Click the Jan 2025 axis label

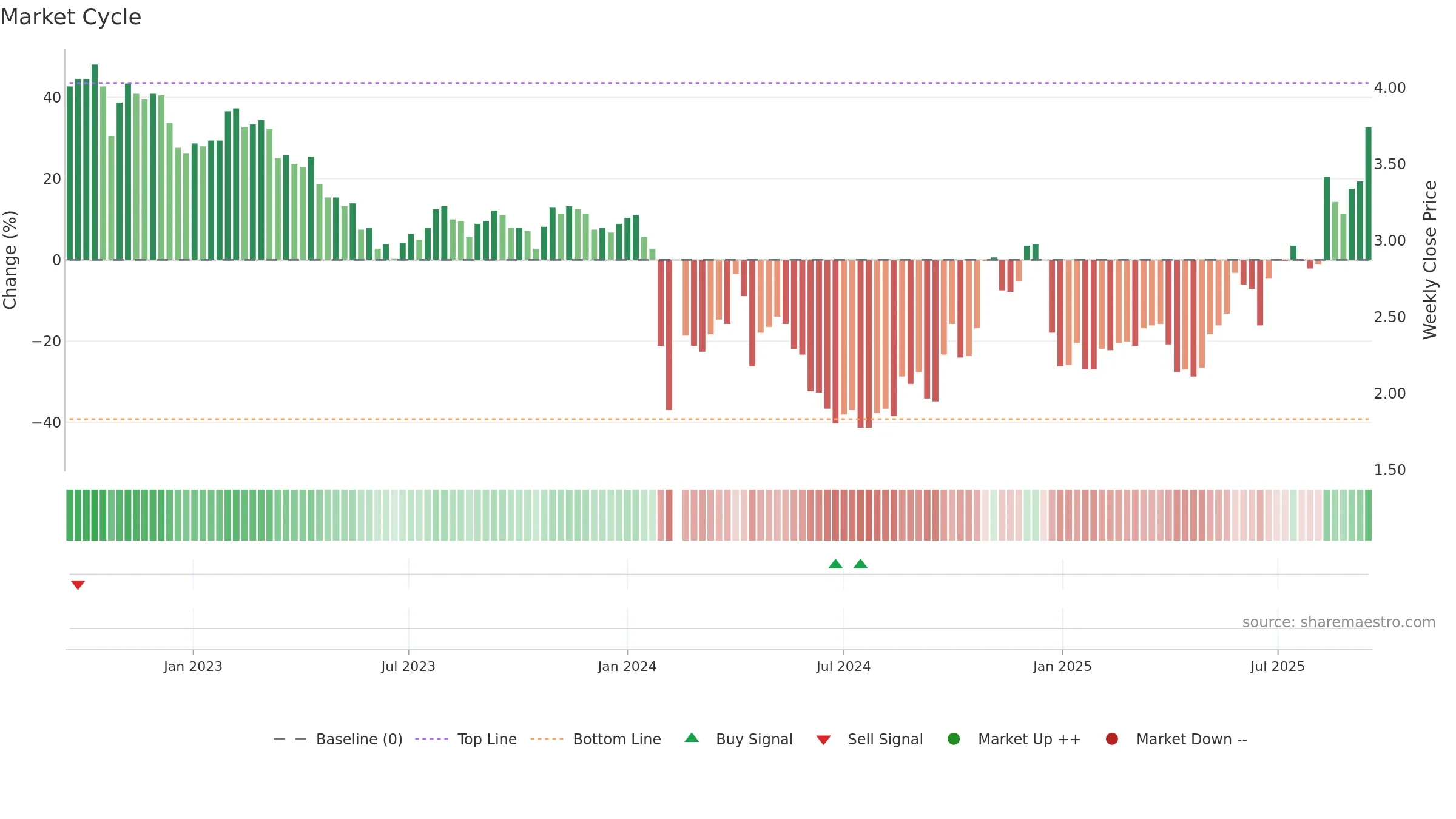pyautogui.click(x=1062, y=666)
